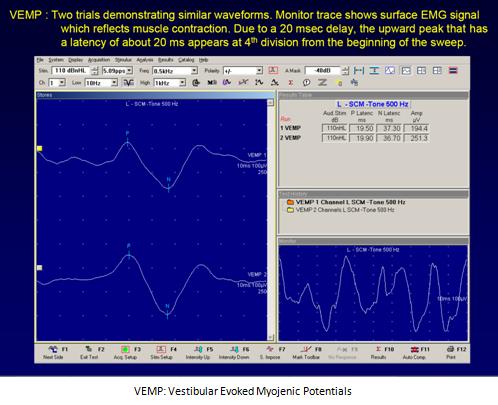This screenshot has width=498, height=405.
Task: Click the Auto Comp F11 icon
Action: pyautogui.click(x=414, y=349)
